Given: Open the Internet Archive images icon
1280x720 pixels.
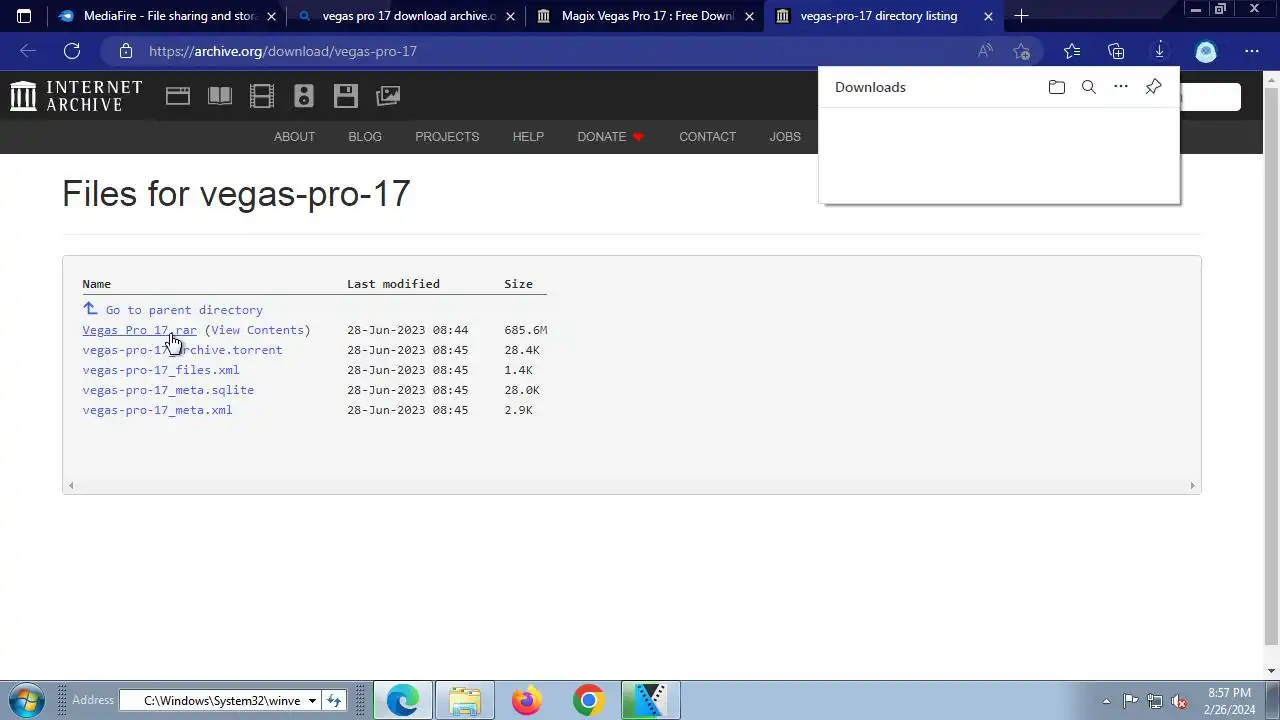Looking at the screenshot, I should (388, 96).
